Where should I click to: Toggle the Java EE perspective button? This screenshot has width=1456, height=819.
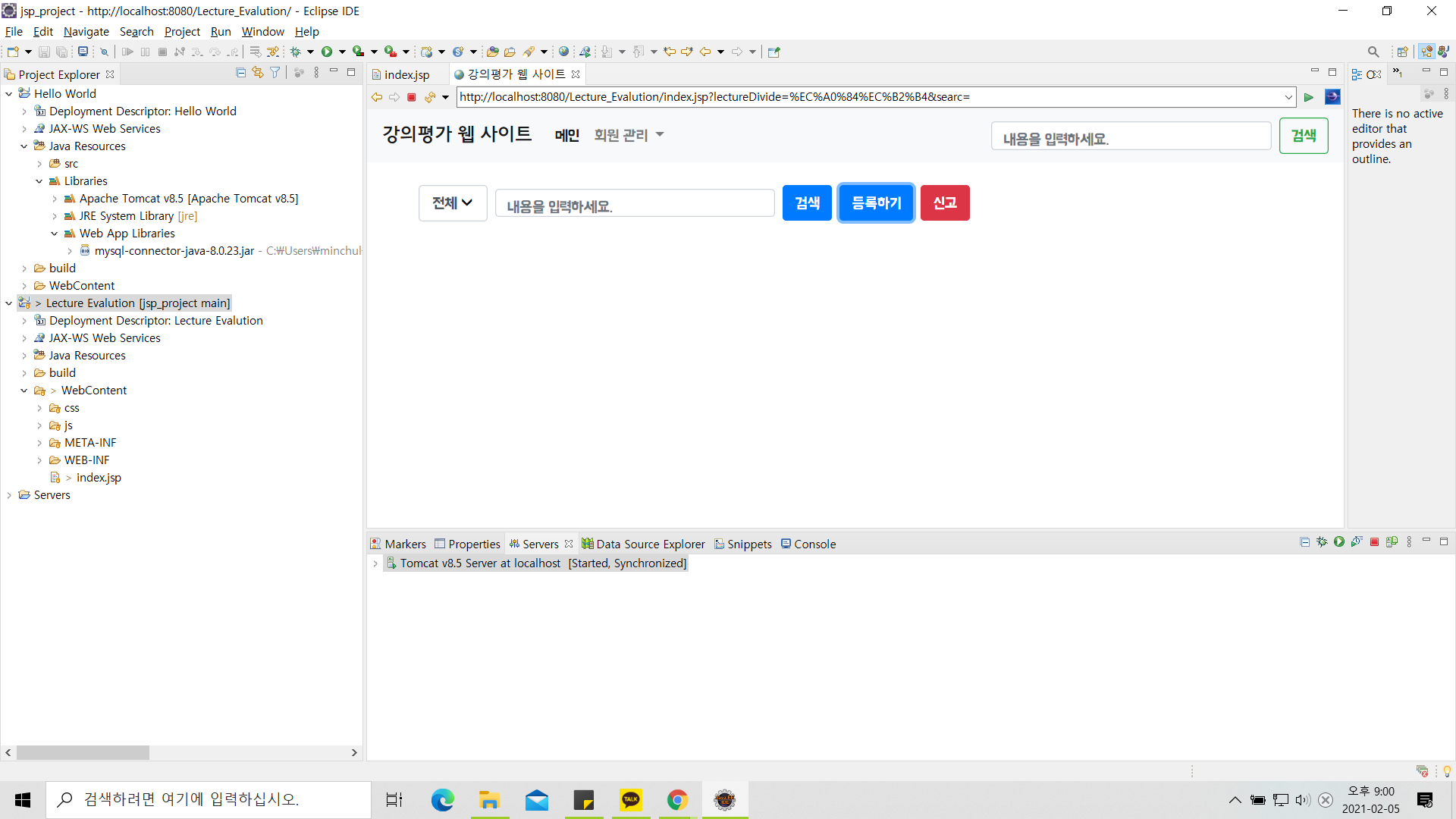click(x=1427, y=52)
